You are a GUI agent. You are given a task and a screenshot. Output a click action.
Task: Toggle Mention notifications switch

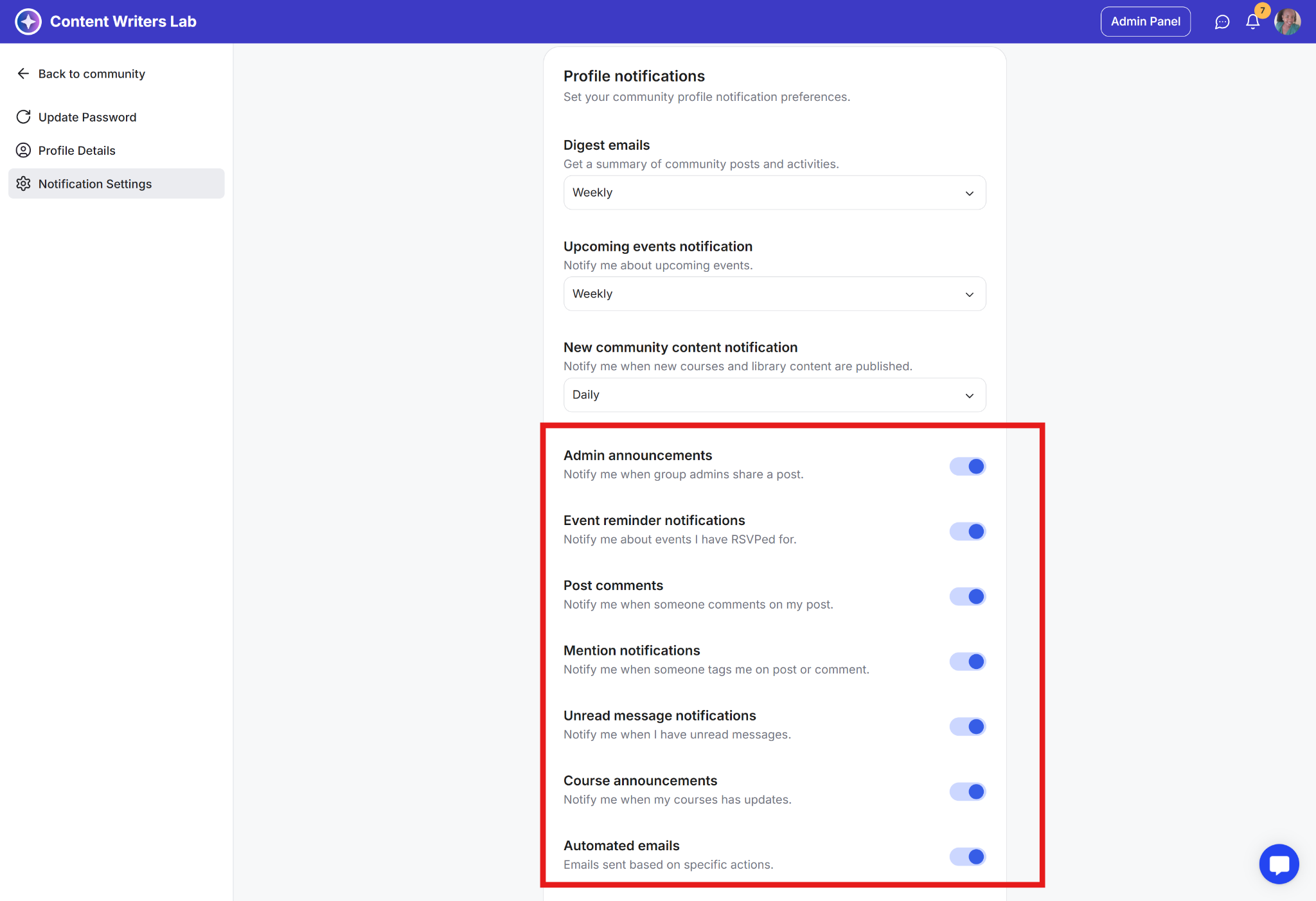click(967, 661)
